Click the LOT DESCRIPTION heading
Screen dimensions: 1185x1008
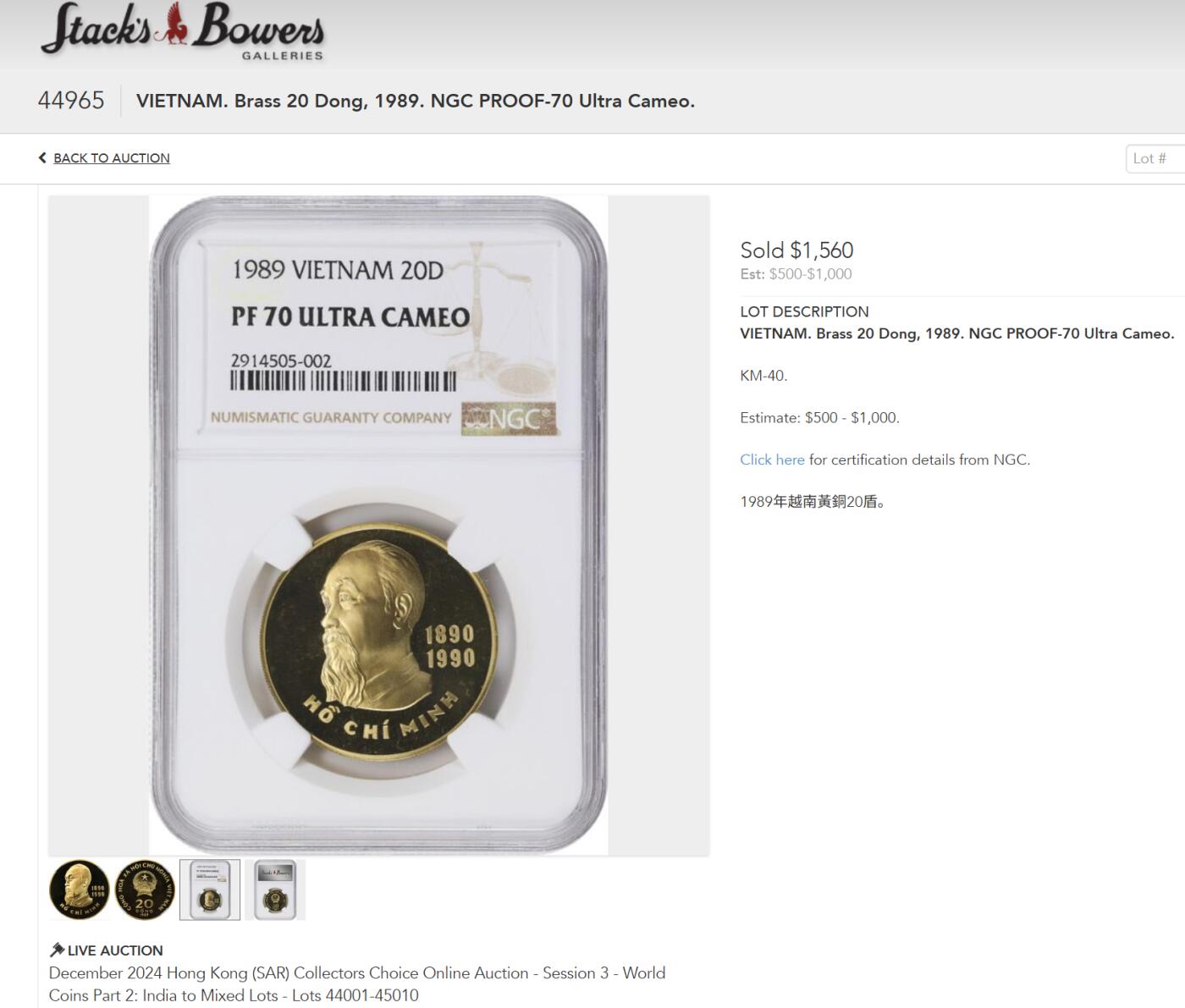[x=804, y=311]
